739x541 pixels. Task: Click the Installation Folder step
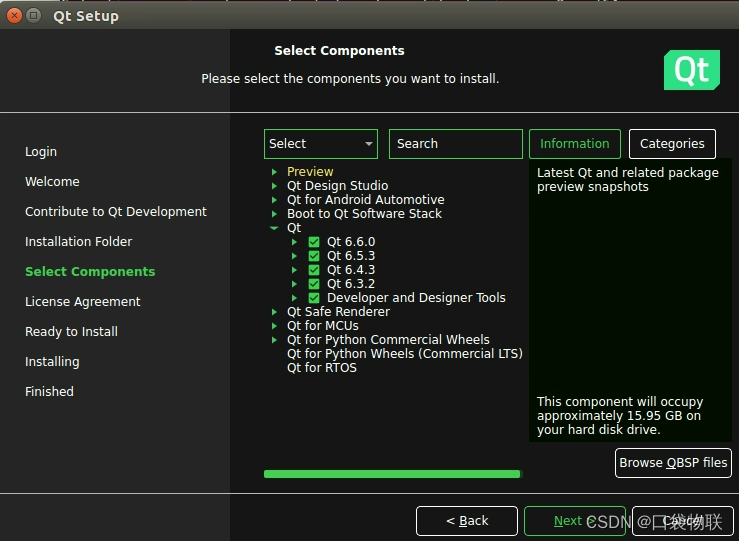coord(79,242)
